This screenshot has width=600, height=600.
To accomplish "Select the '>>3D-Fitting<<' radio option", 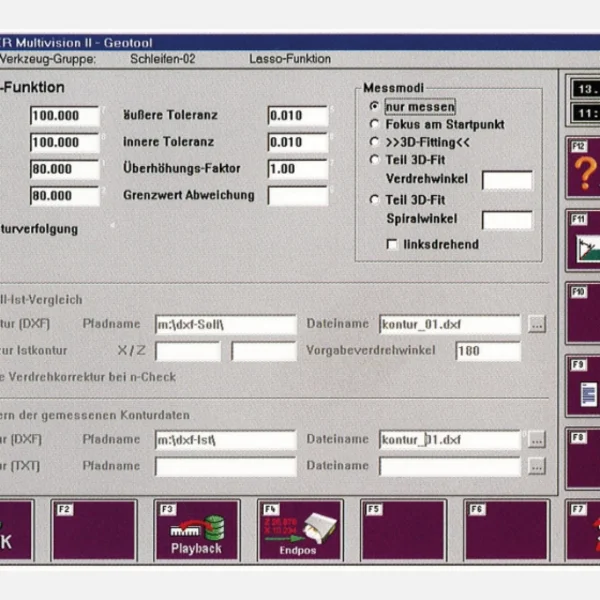I will [374, 142].
